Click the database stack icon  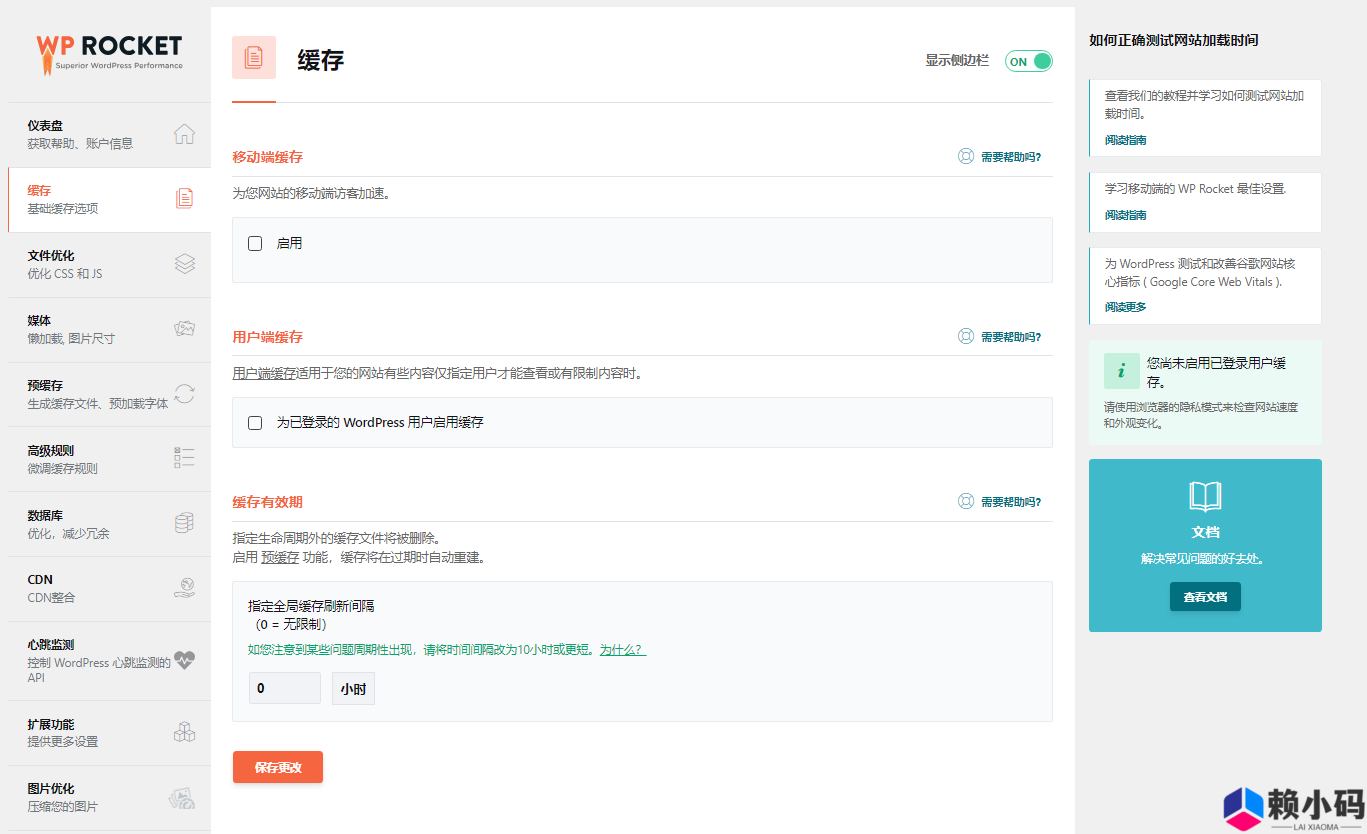pos(184,523)
